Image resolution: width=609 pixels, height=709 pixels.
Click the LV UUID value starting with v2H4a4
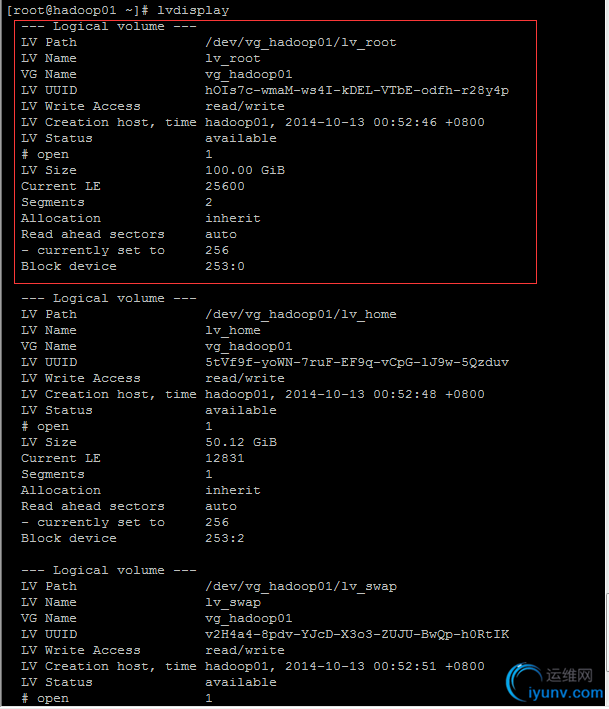point(356,634)
